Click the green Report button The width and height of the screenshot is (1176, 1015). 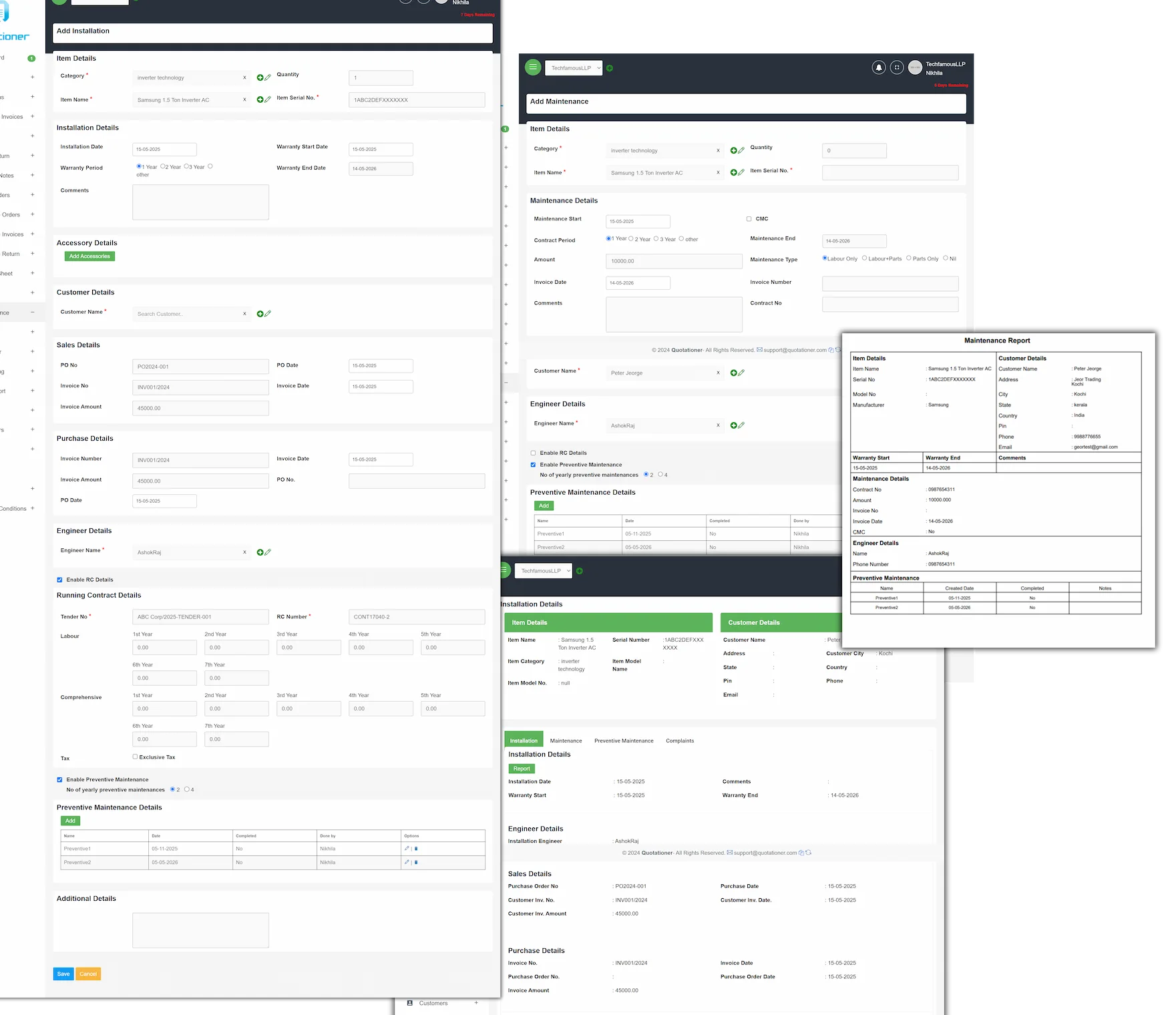click(522, 769)
